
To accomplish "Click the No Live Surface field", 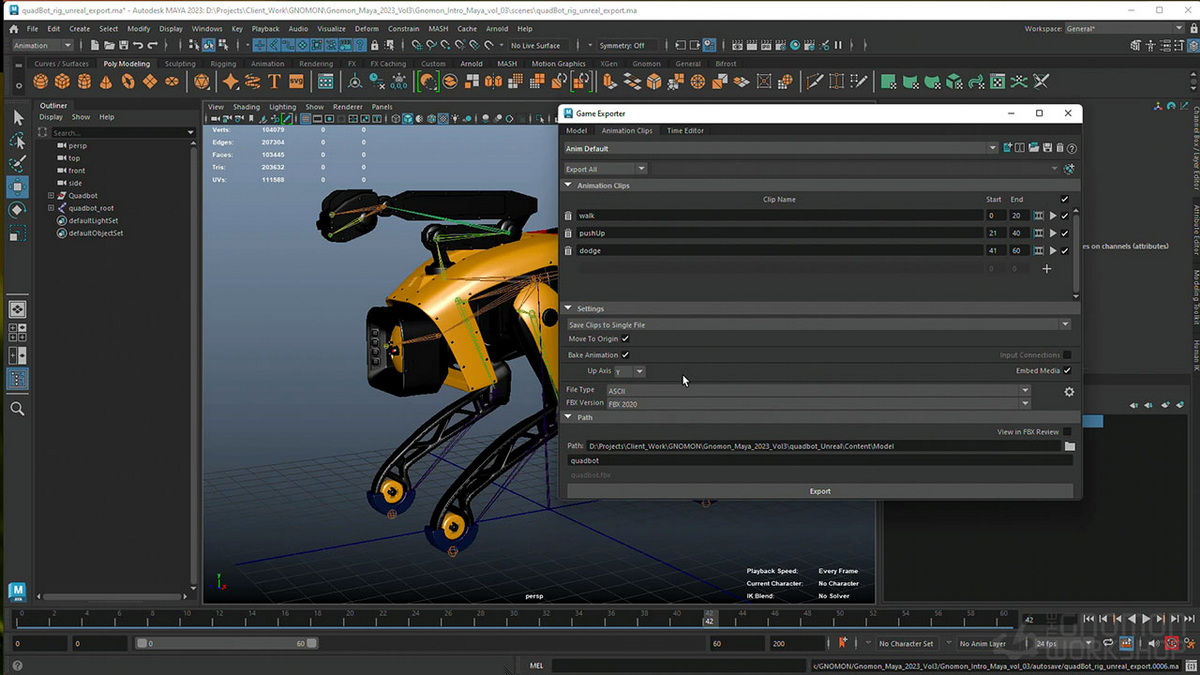I will 537,45.
